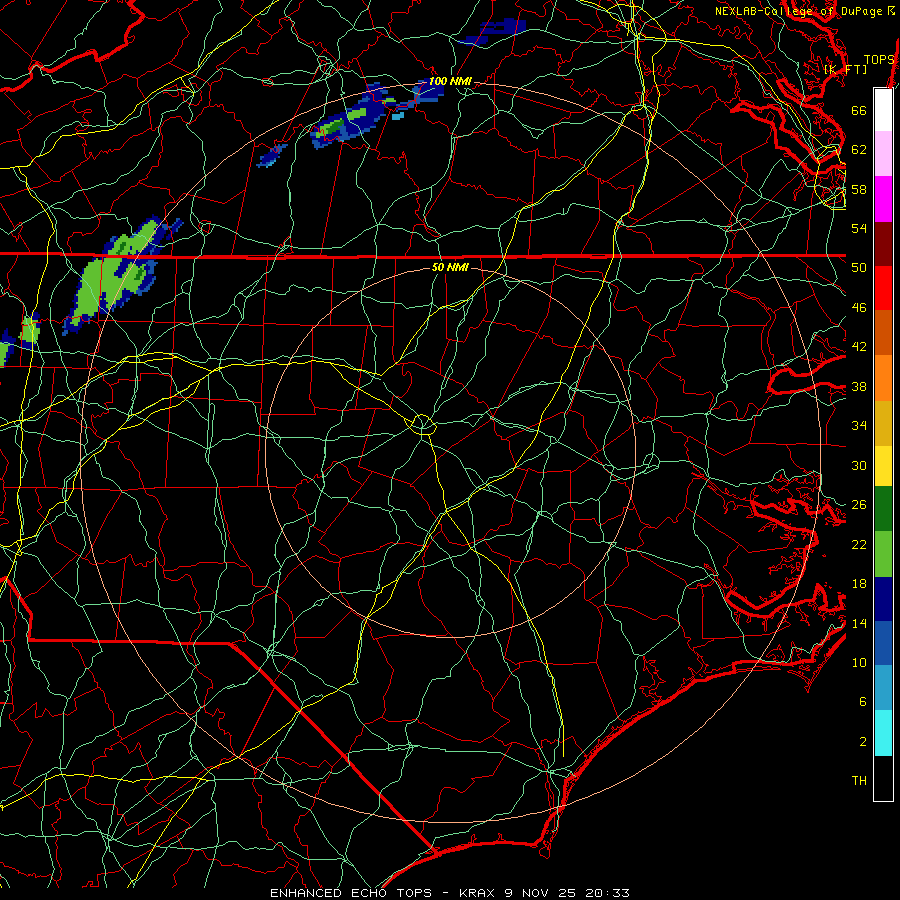Click the "42" legend value
The image size is (900, 900).
click(x=859, y=347)
